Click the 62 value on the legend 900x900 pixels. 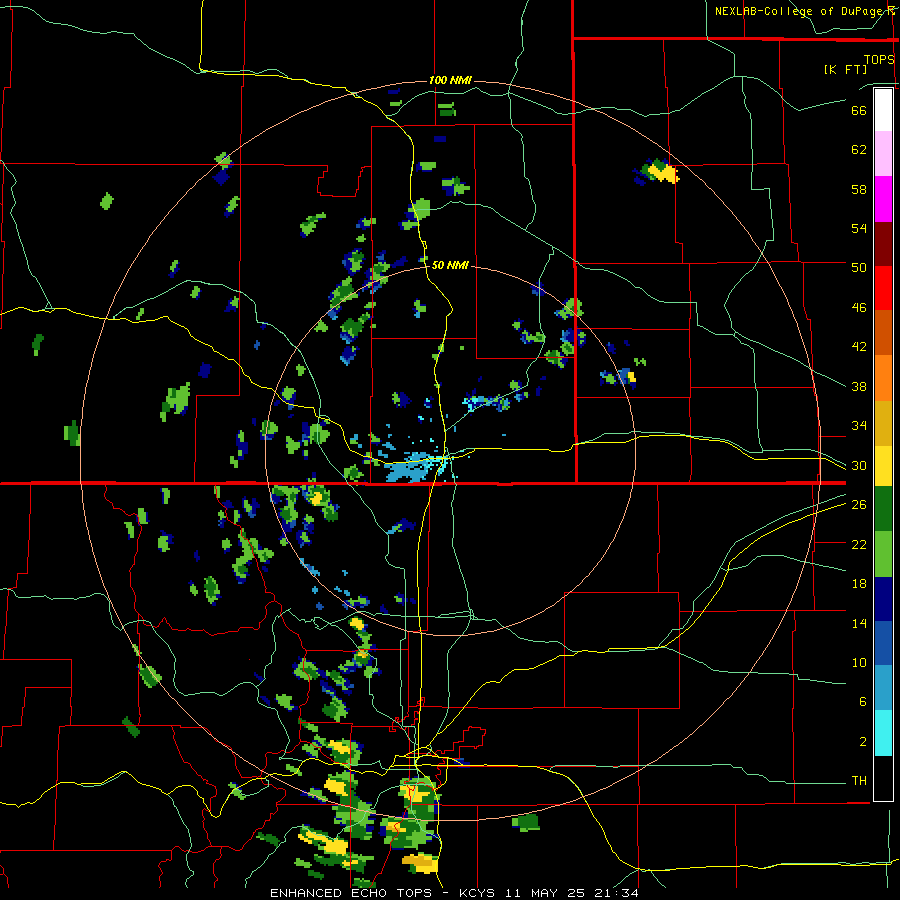pyautogui.click(x=859, y=150)
